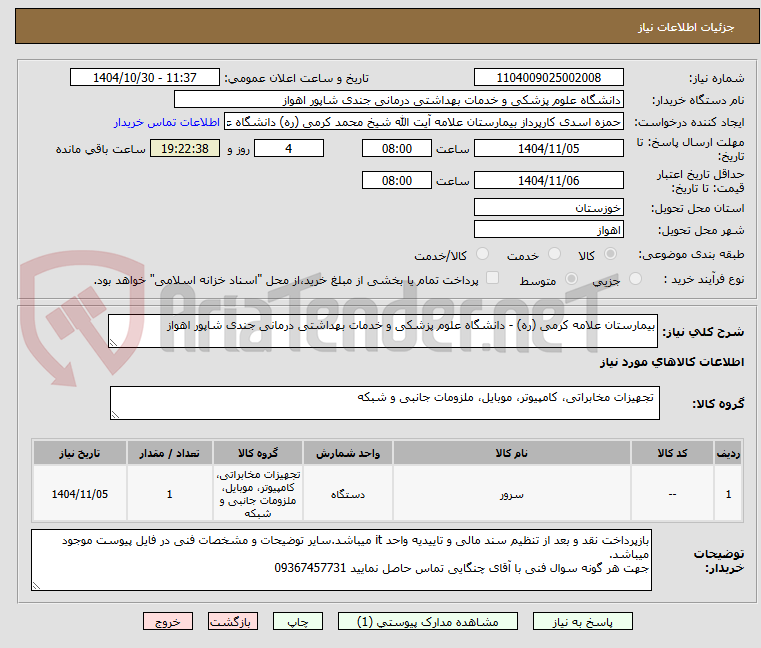Click the بازگشت back button
This screenshot has height=648, width=761.
pos(232,621)
